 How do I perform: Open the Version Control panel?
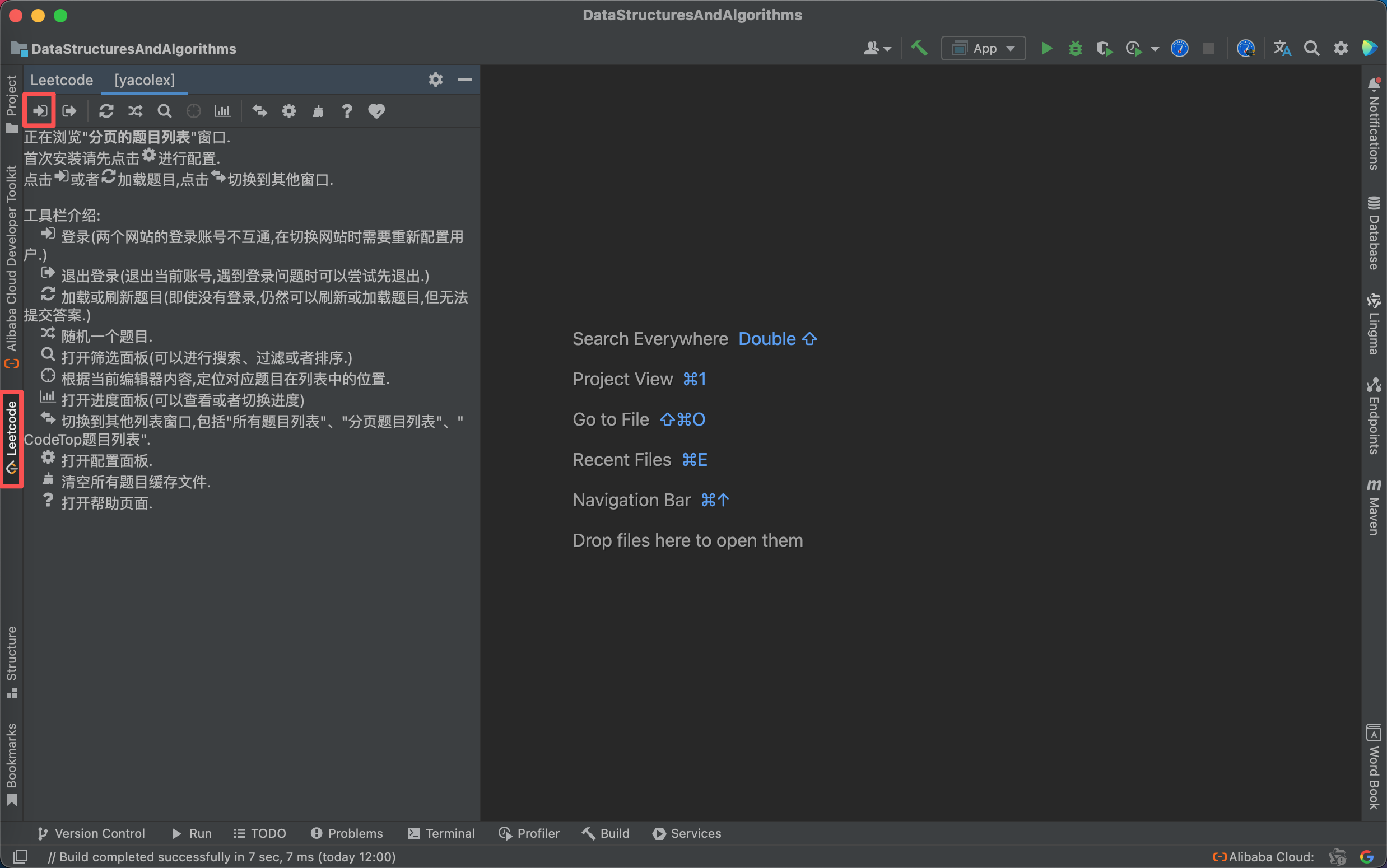91,833
